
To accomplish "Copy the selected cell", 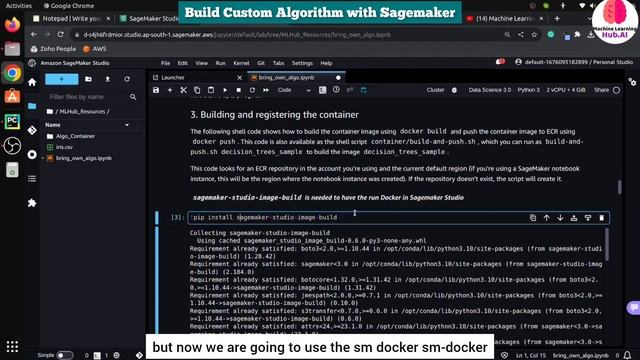I will point(197,90).
